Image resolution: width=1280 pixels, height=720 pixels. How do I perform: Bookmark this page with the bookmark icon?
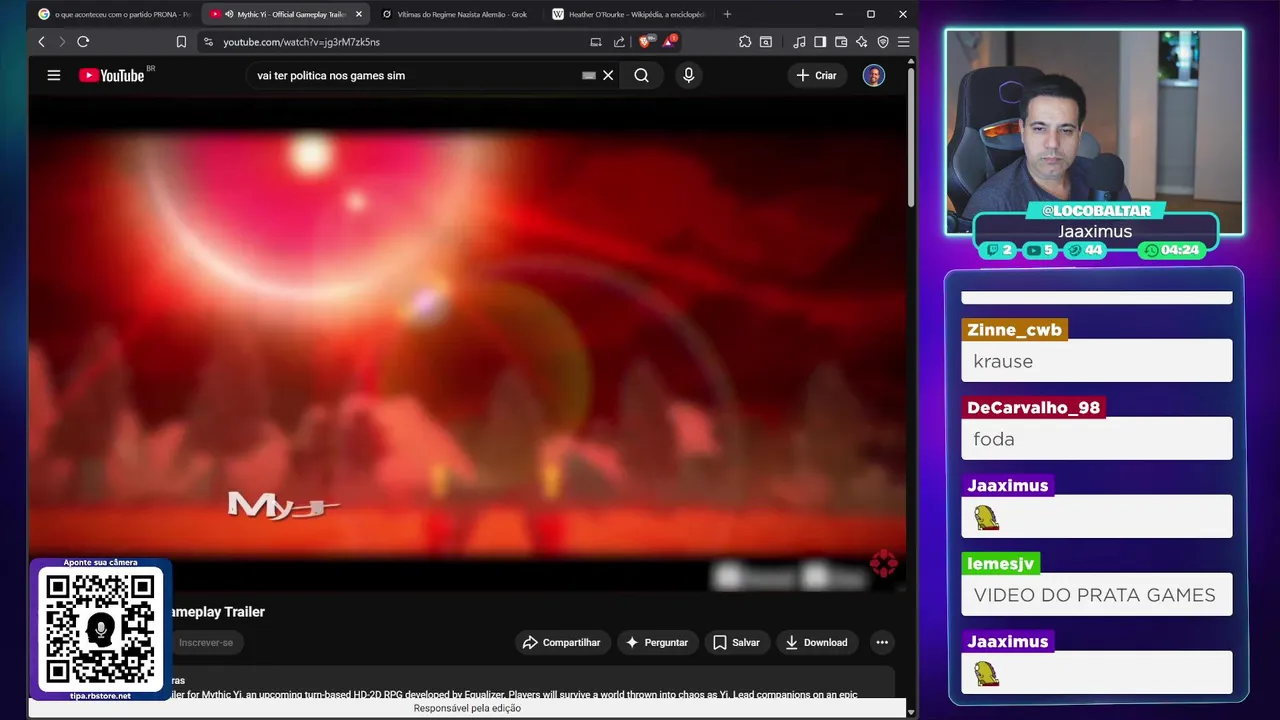point(181,42)
